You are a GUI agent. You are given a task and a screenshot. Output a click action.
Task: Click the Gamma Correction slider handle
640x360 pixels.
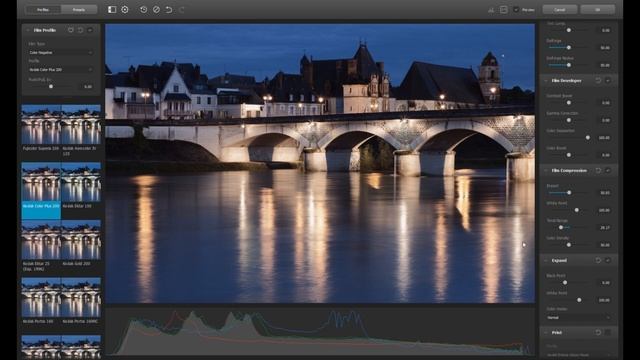coord(569,120)
